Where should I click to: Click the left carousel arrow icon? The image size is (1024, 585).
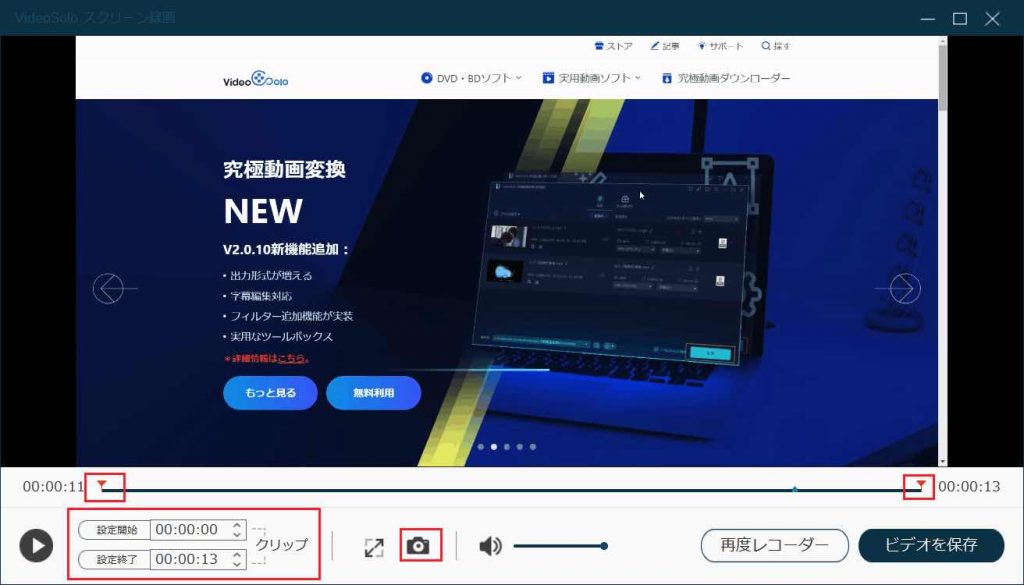[x=108, y=288]
